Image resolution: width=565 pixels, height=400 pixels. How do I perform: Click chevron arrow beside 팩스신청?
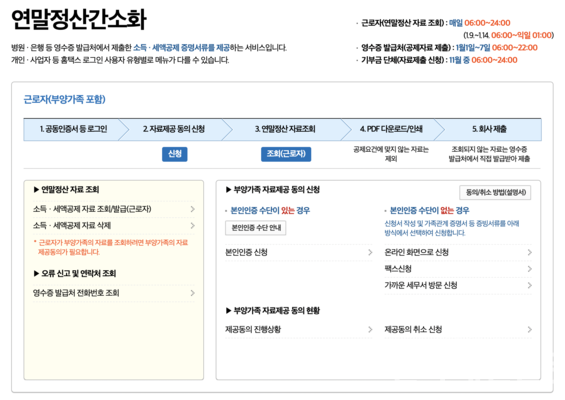529,269
